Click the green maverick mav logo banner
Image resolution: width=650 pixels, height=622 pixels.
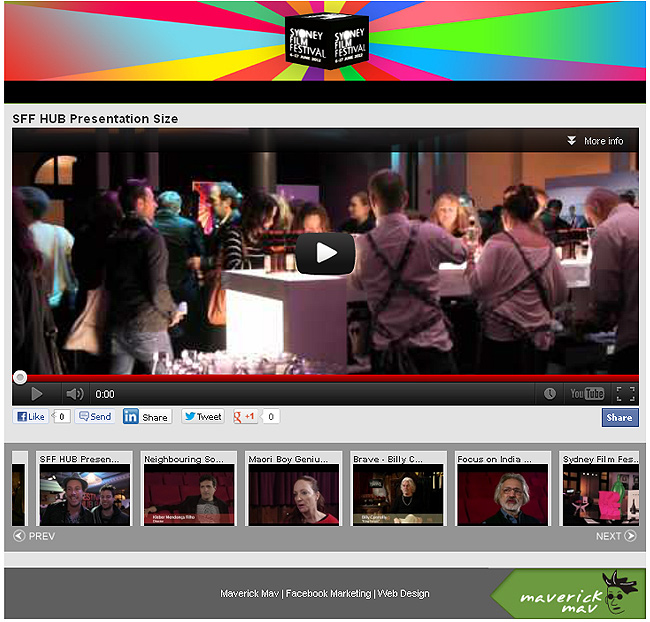pyautogui.click(x=568, y=594)
